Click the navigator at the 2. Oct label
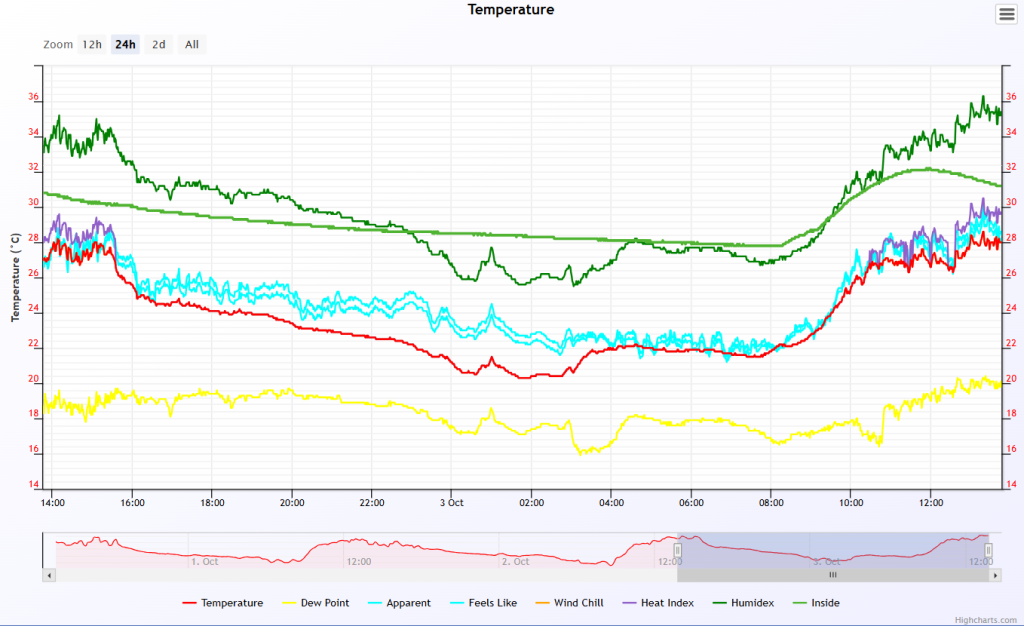This screenshot has width=1024, height=626. tap(516, 562)
